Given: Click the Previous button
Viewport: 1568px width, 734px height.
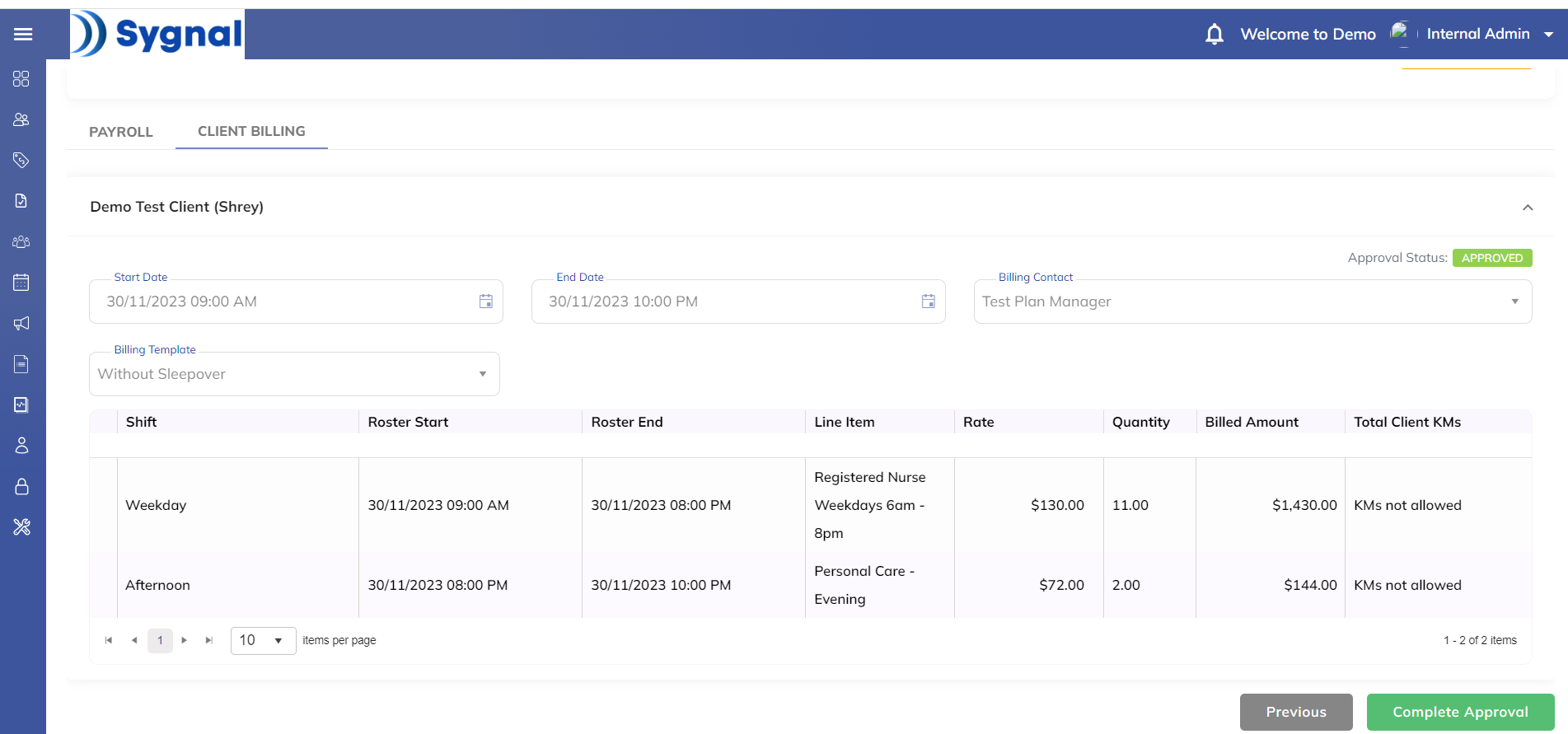Looking at the screenshot, I should (x=1295, y=712).
